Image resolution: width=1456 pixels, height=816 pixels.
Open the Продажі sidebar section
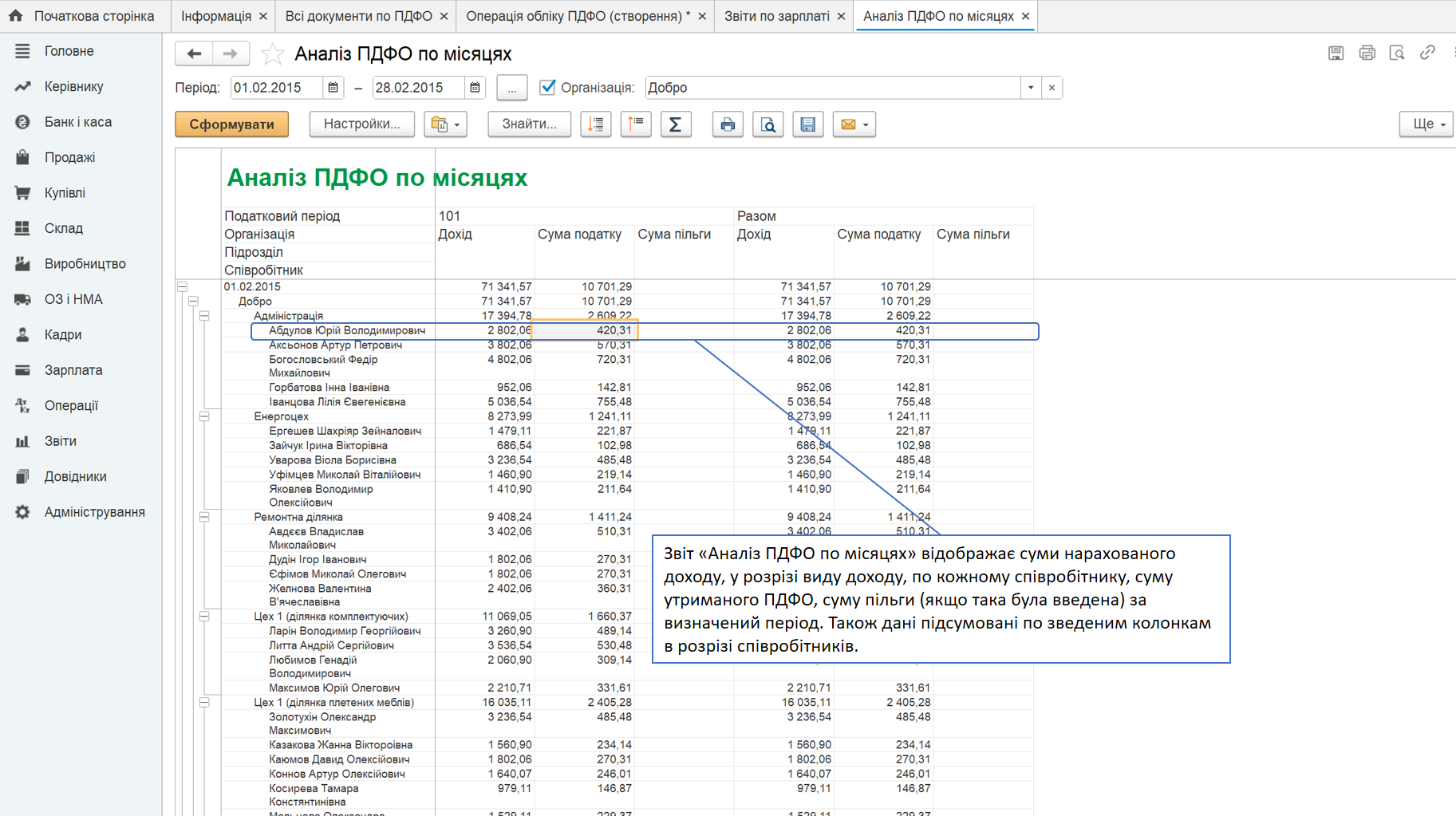pos(69,157)
